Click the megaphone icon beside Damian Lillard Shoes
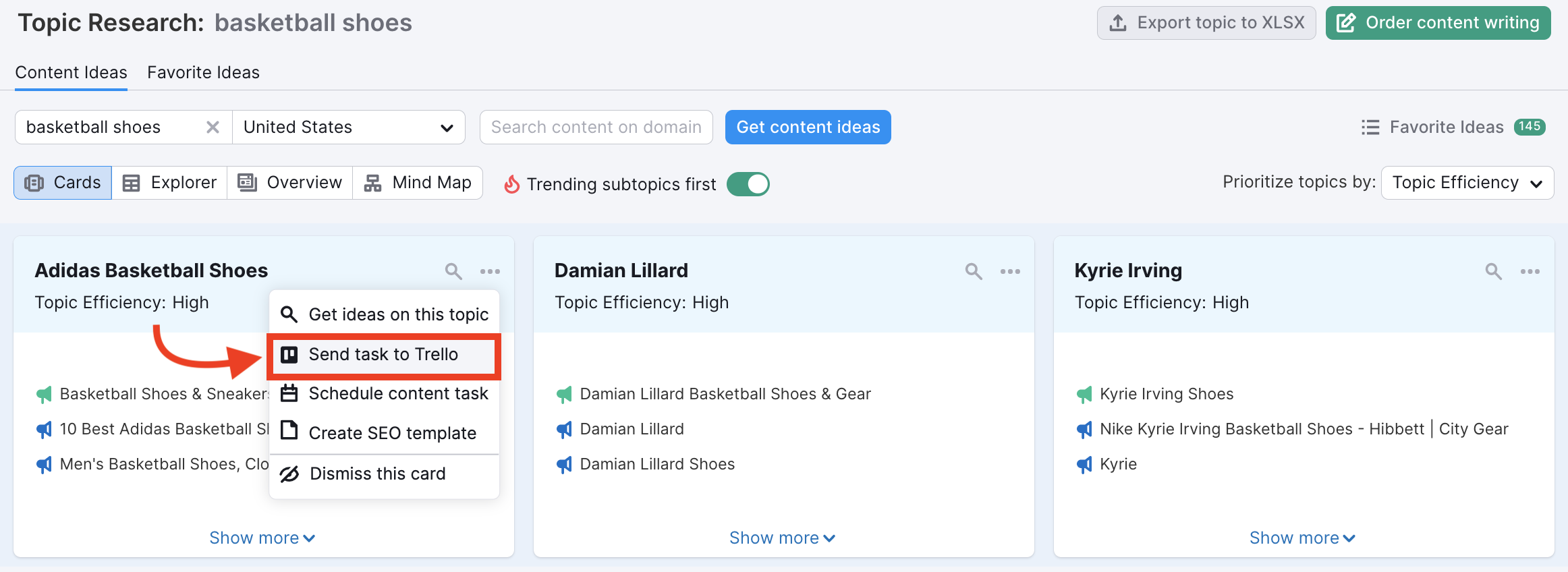The height and width of the screenshot is (572, 1568). 564,464
